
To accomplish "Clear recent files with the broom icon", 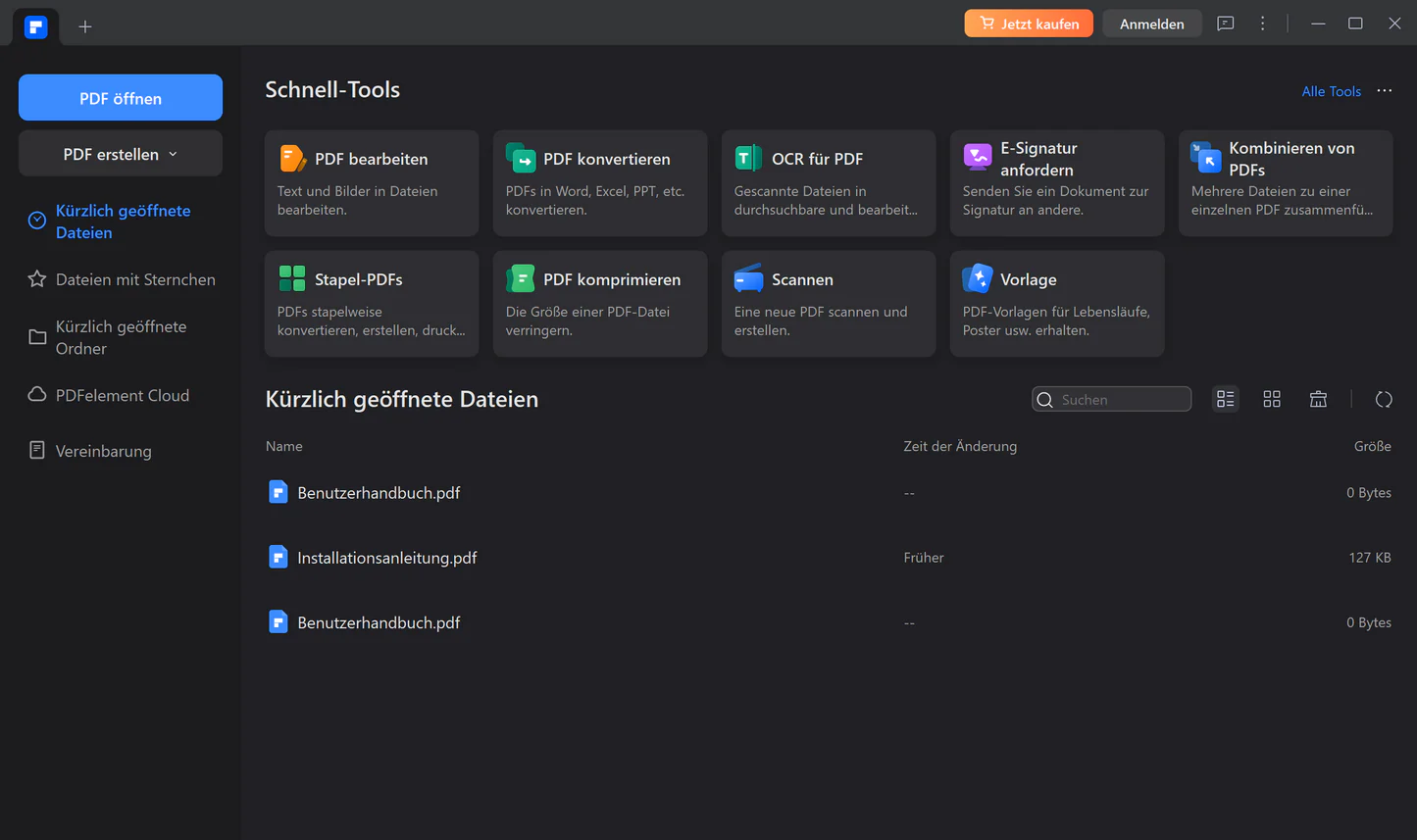I will [1318, 399].
